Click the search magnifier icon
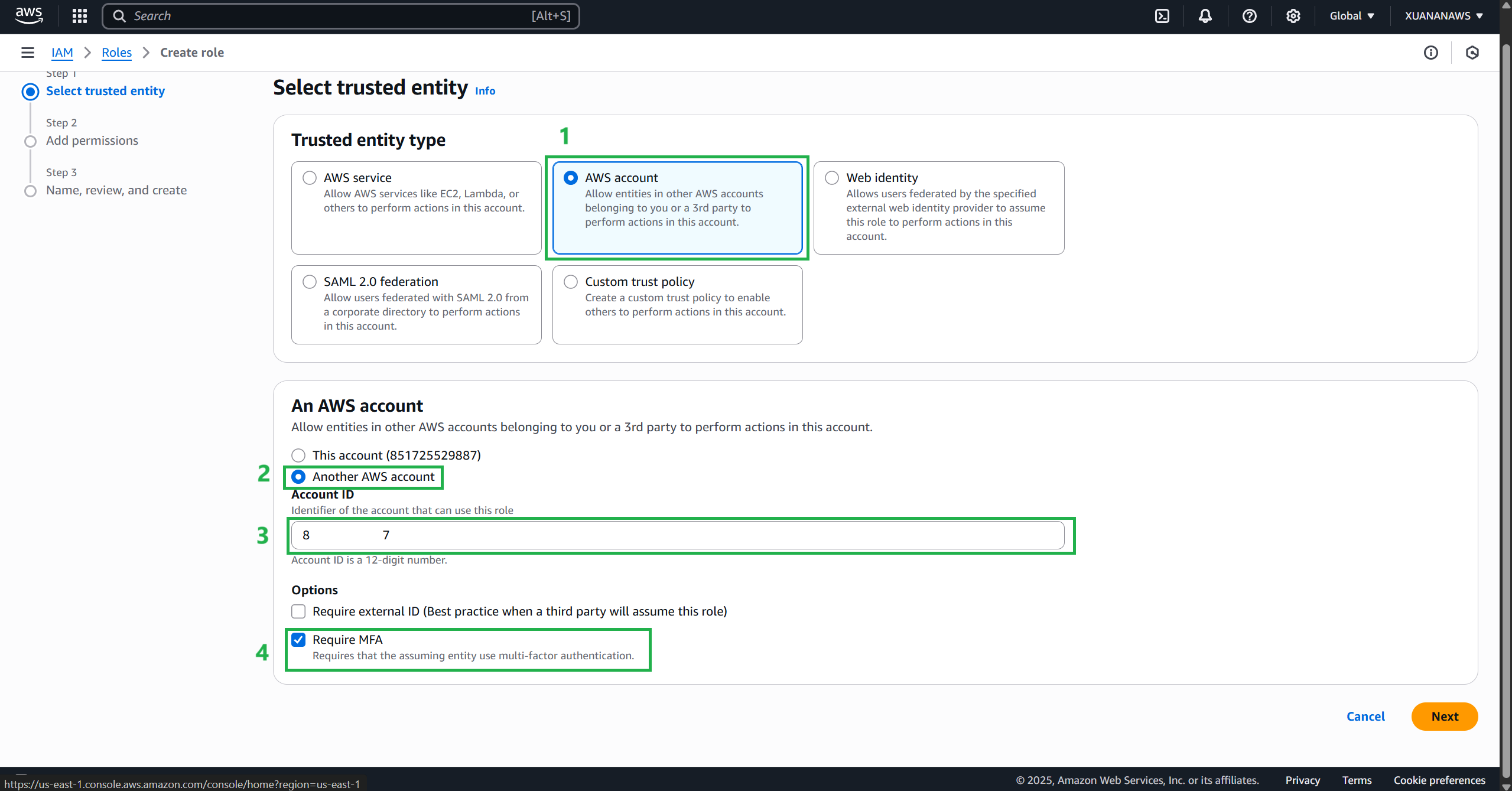The width and height of the screenshot is (1512, 791). [119, 16]
